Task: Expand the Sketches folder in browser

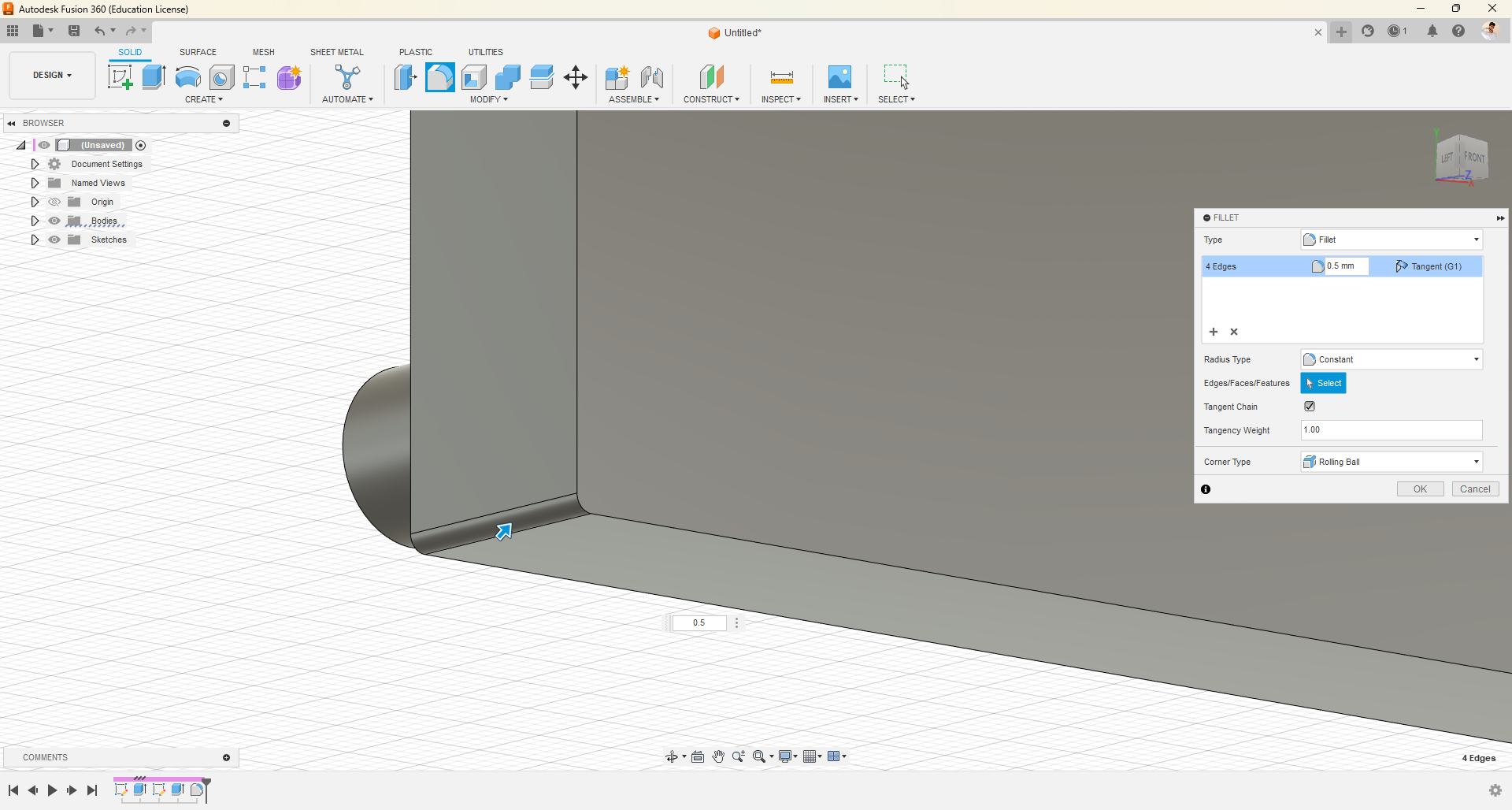Action: coord(35,240)
